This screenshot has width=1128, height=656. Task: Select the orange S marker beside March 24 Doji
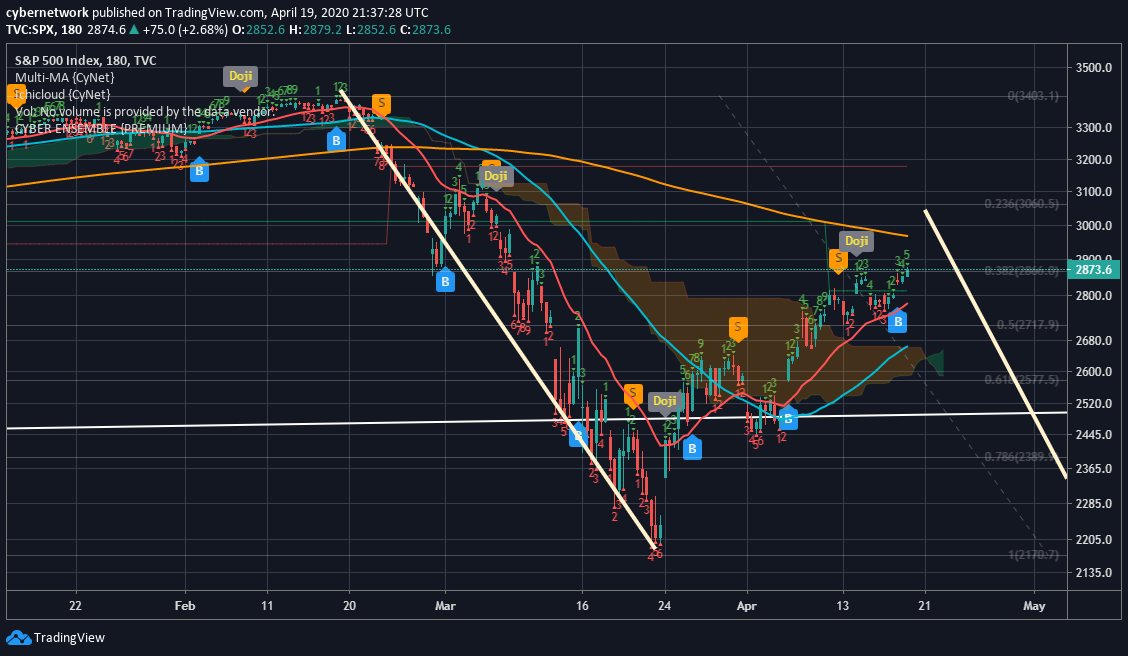tap(633, 395)
